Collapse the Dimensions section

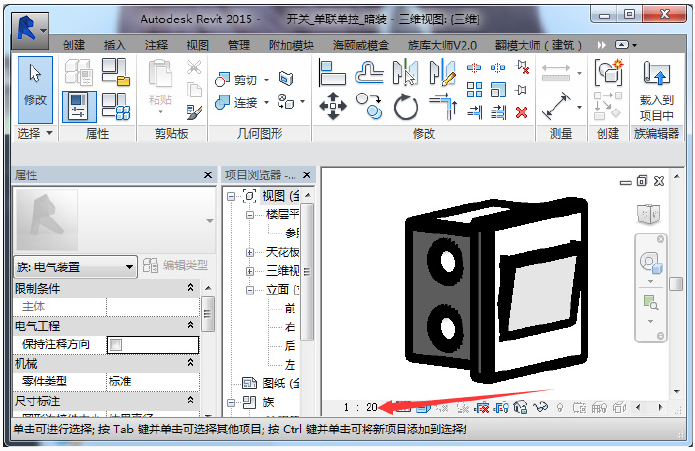click(x=191, y=400)
